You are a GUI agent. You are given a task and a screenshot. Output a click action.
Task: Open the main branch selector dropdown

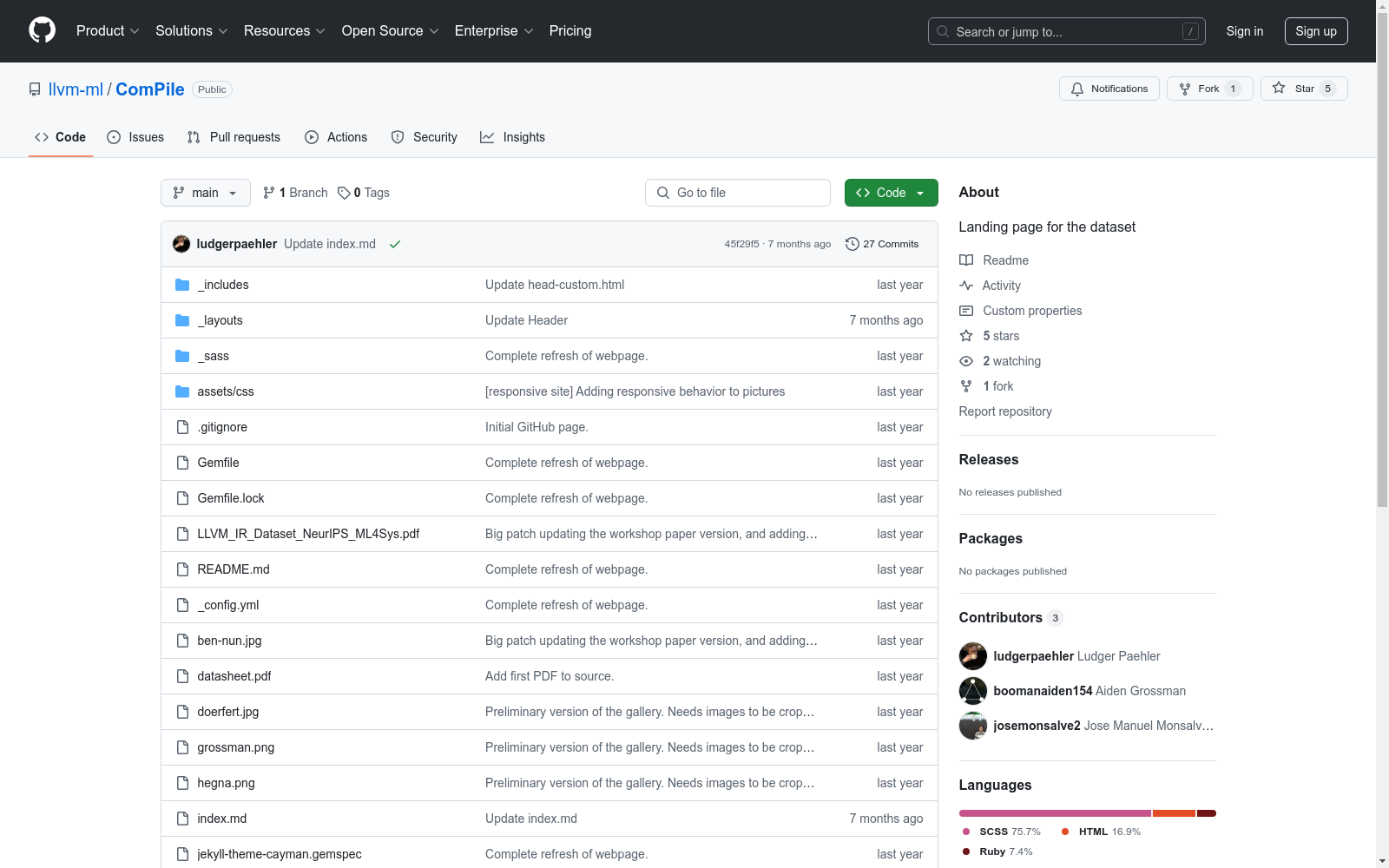206,193
